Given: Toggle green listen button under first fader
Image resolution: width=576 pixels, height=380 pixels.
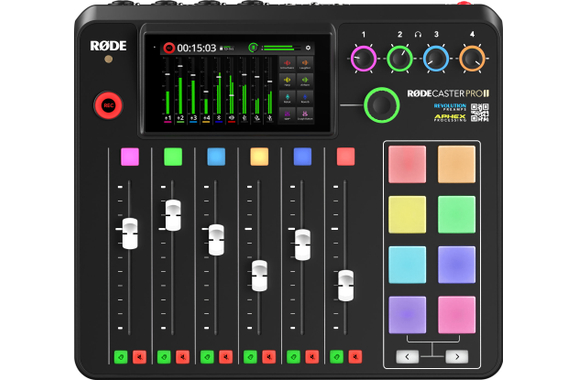Looking at the screenshot, I should click(x=121, y=357).
